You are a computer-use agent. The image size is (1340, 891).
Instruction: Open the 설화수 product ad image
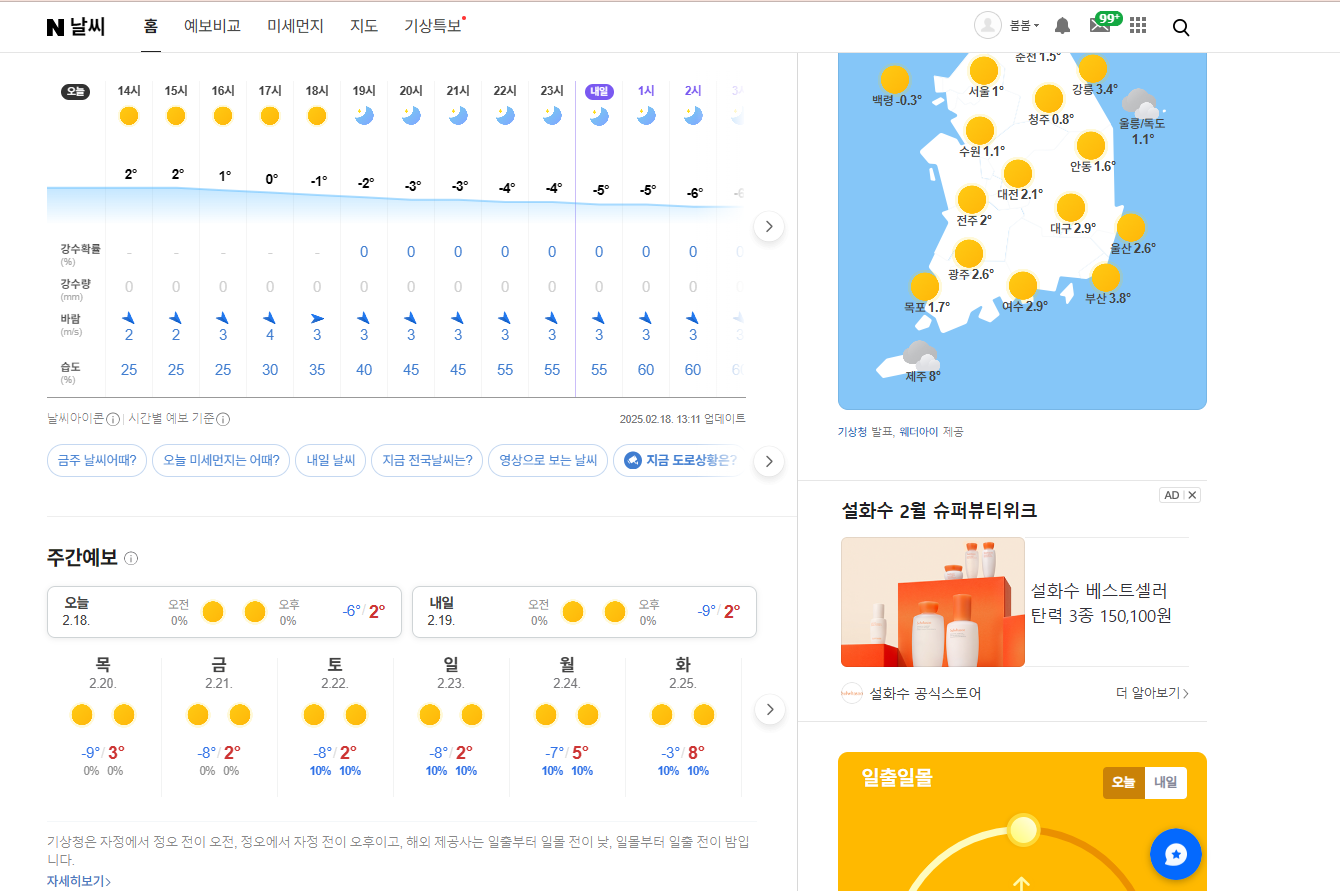coord(933,602)
